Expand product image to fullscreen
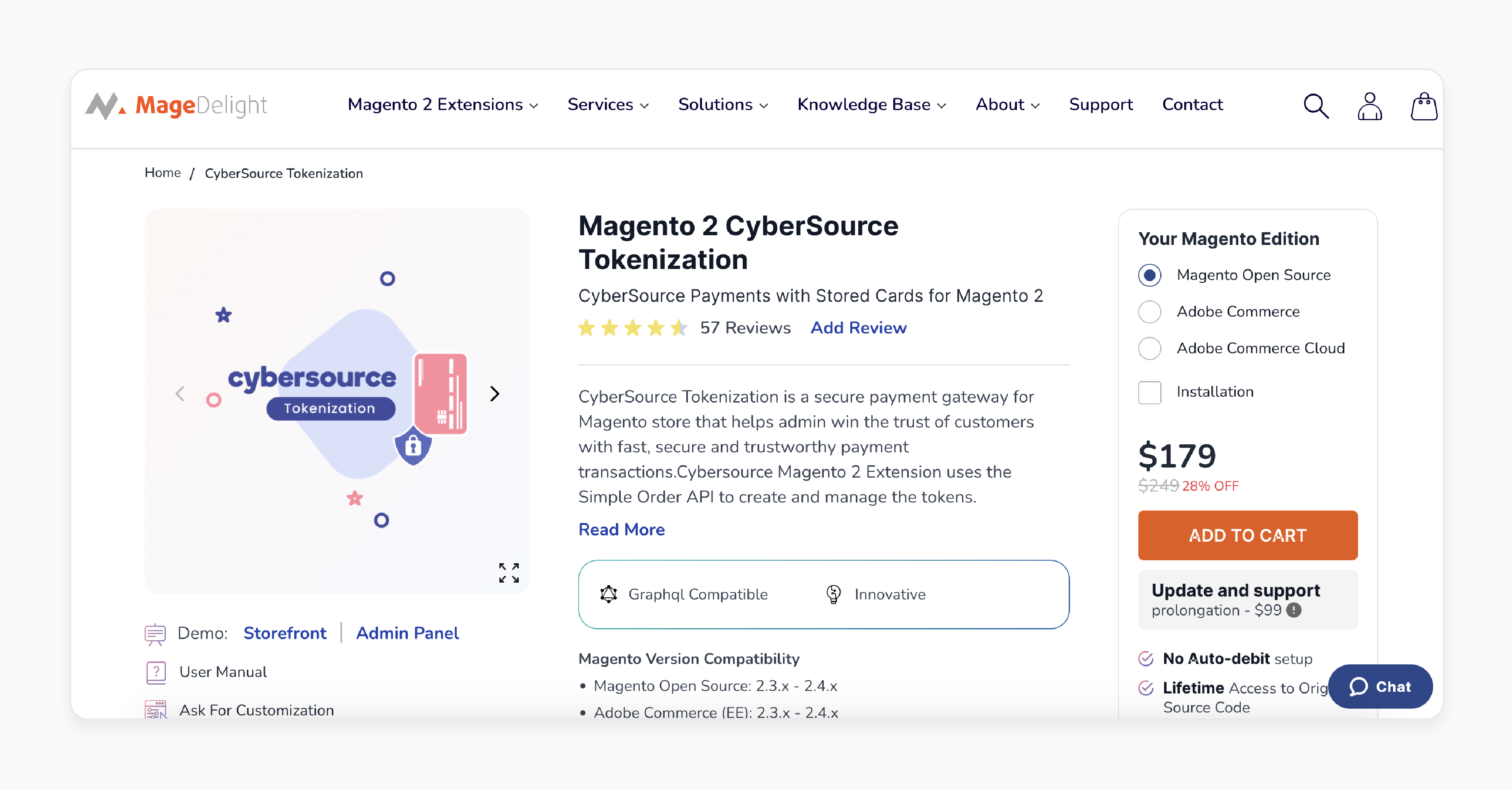 point(509,573)
